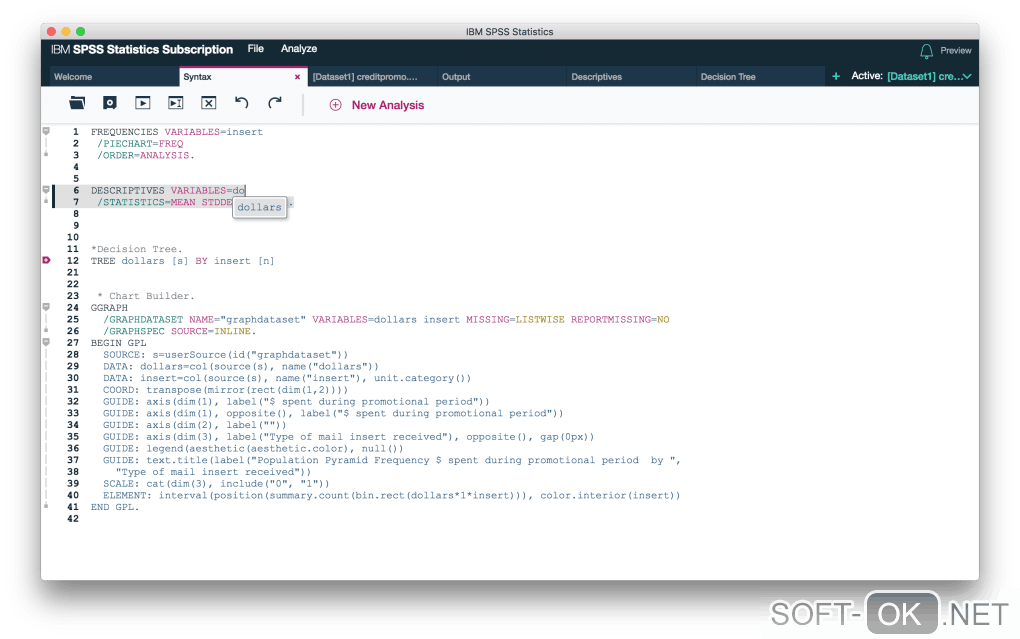This screenshot has width=1020, height=639.
Task: Click '/ORDER=ANALYSIS.' on line 3
Action: [x=146, y=156]
